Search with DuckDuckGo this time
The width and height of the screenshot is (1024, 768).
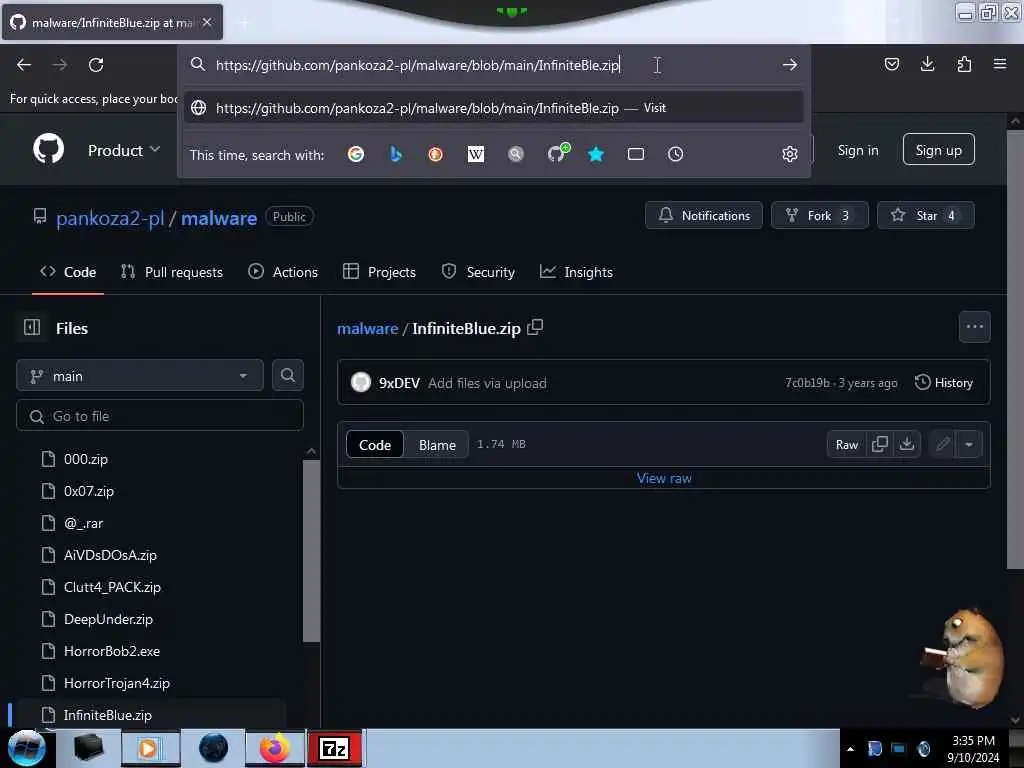pos(436,154)
